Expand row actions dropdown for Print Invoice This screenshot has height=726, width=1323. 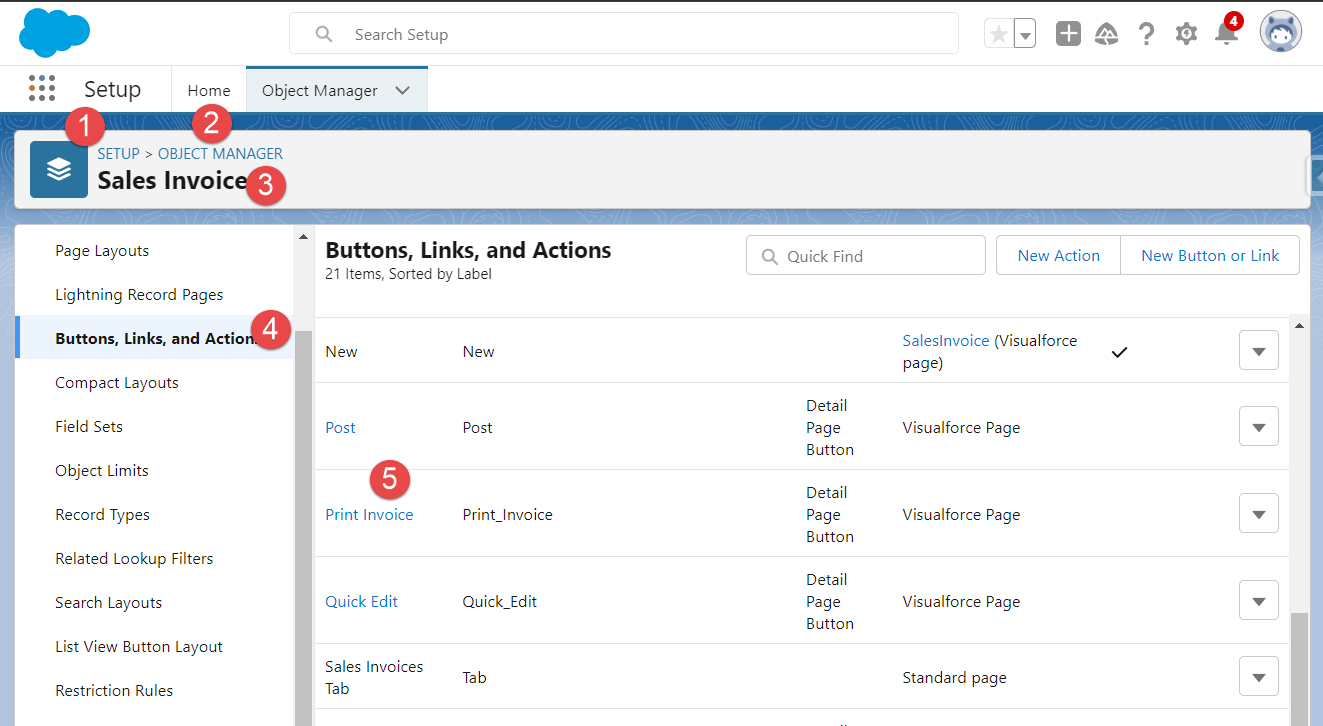pyautogui.click(x=1259, y=514)
